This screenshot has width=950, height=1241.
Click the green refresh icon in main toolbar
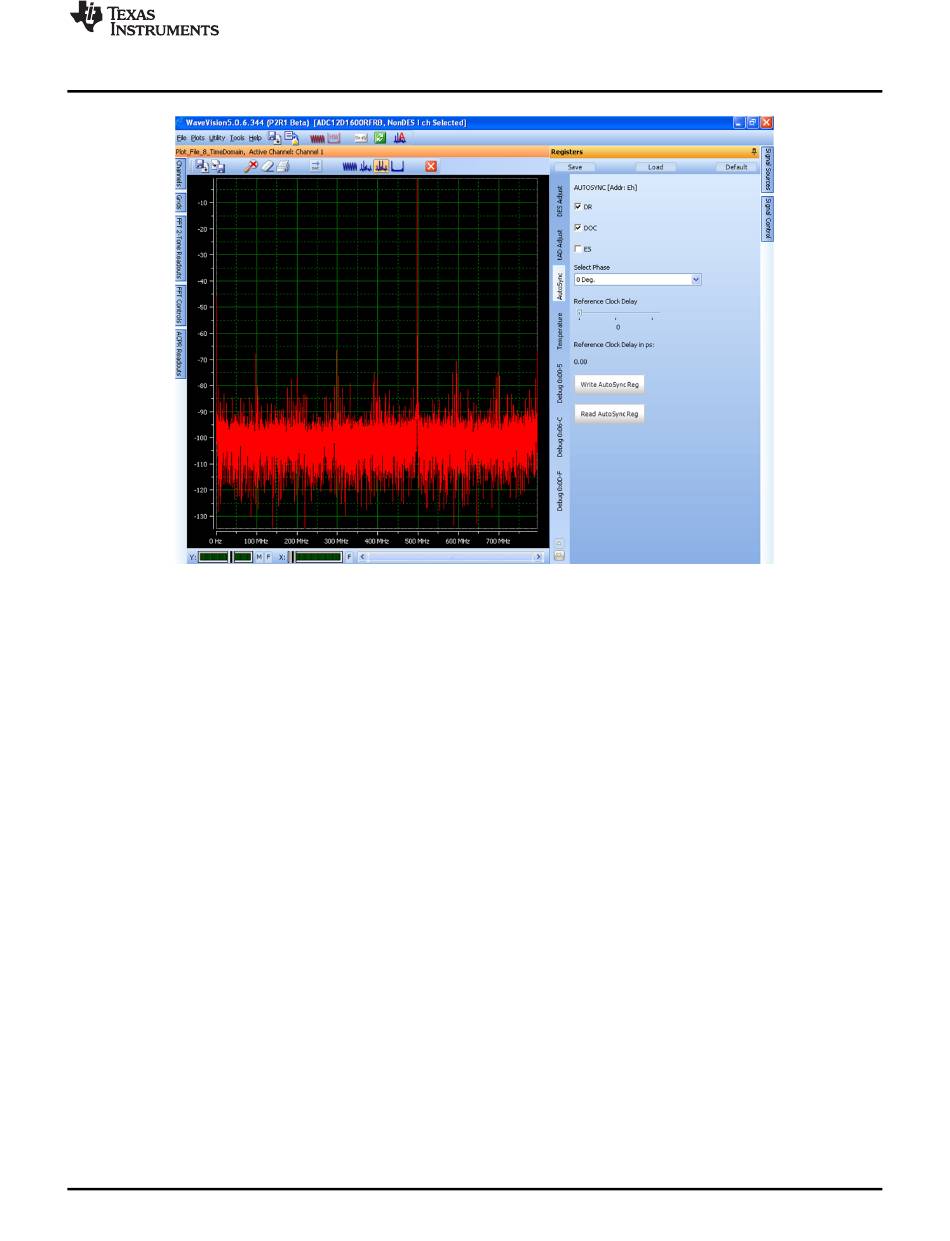click(380, 138)
